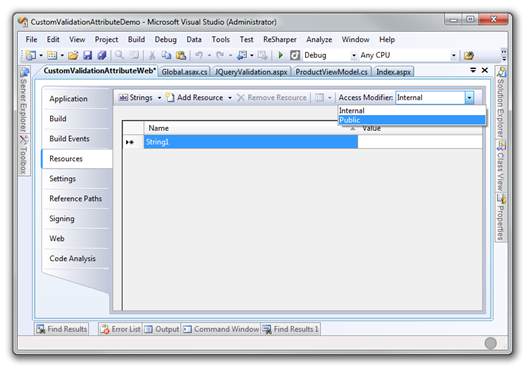528x370 pixels.
Task: Open the Edit menu
Action: [x=53, y=39]
